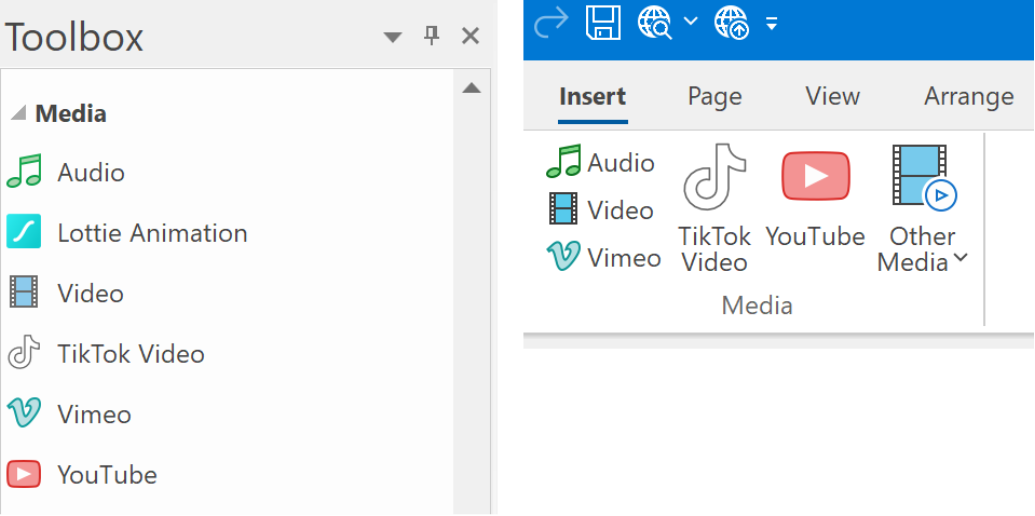This screenshot has height=516, width=1035.
Task: Click Vimeo in the ribbon Media group
Action: click(x=603, y=257)
